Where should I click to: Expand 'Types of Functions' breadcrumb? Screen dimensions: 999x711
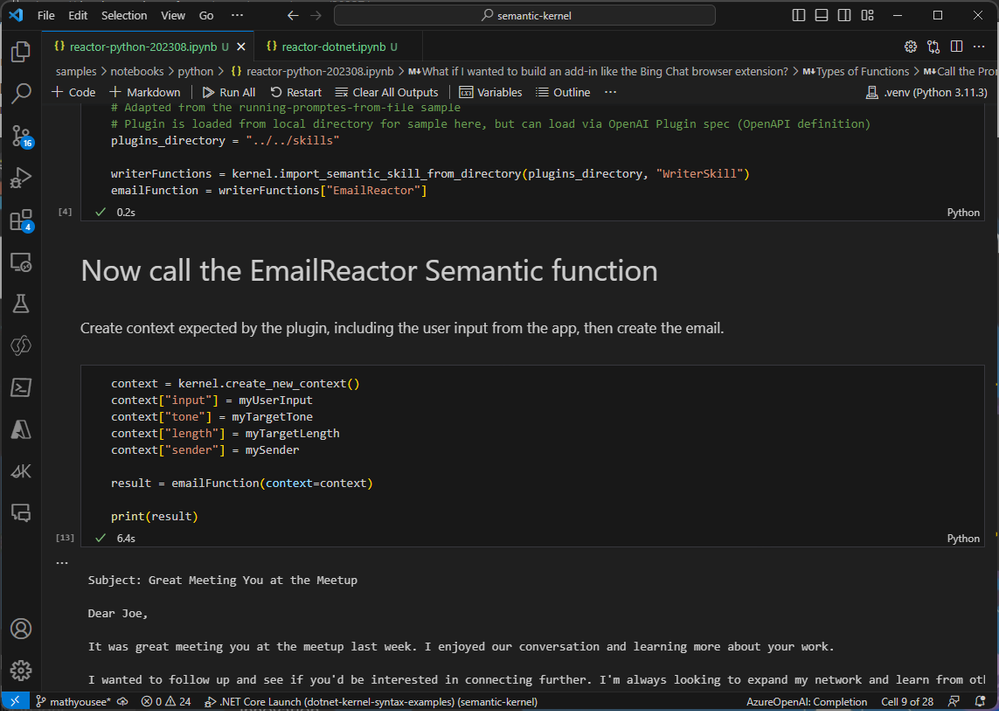(856, 71)
